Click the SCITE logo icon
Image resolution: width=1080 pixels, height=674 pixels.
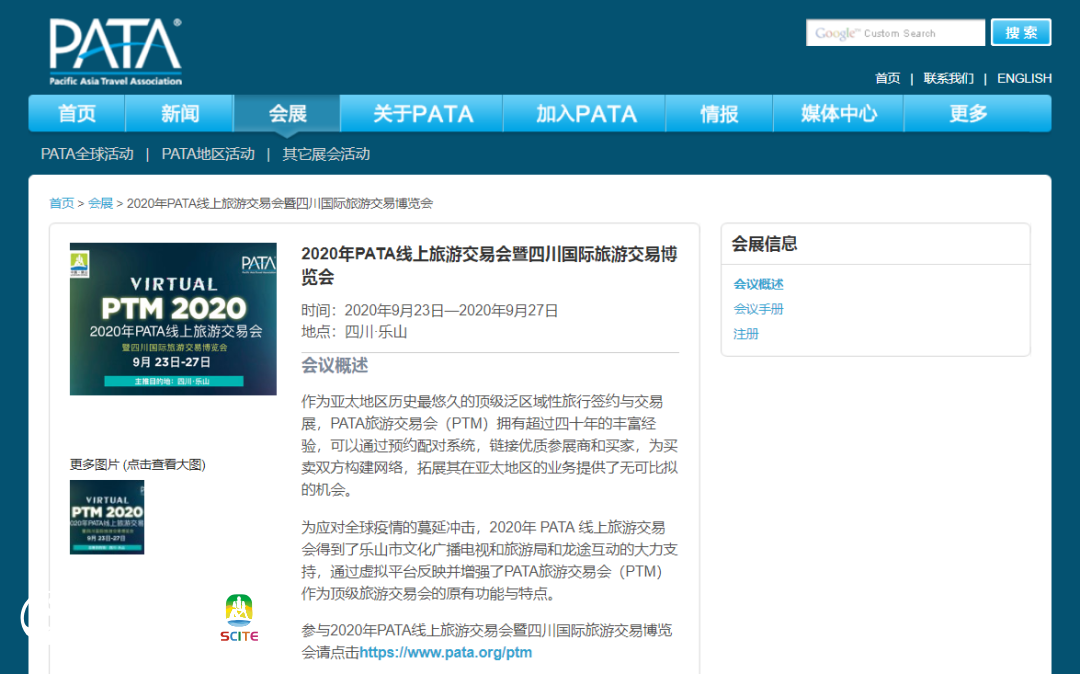pos(239,617)
